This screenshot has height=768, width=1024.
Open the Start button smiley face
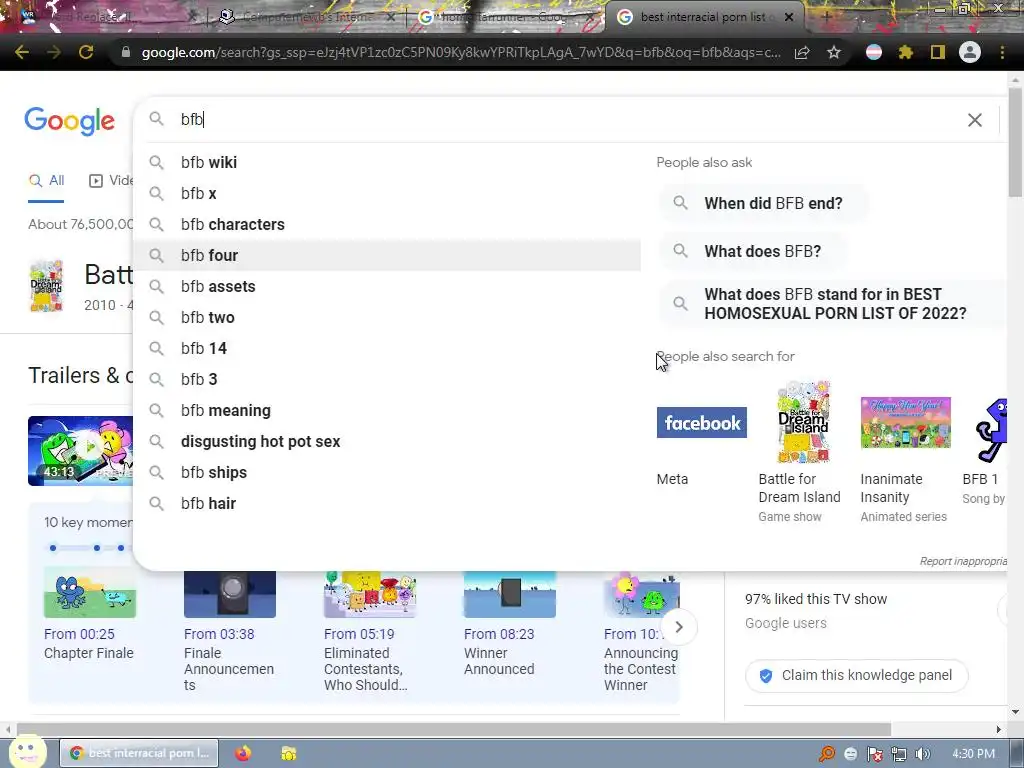coord(26,752)
